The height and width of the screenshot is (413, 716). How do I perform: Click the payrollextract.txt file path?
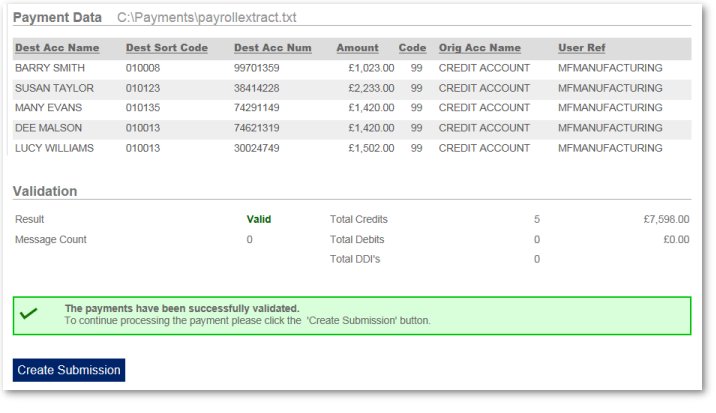[x=207, y=18]
